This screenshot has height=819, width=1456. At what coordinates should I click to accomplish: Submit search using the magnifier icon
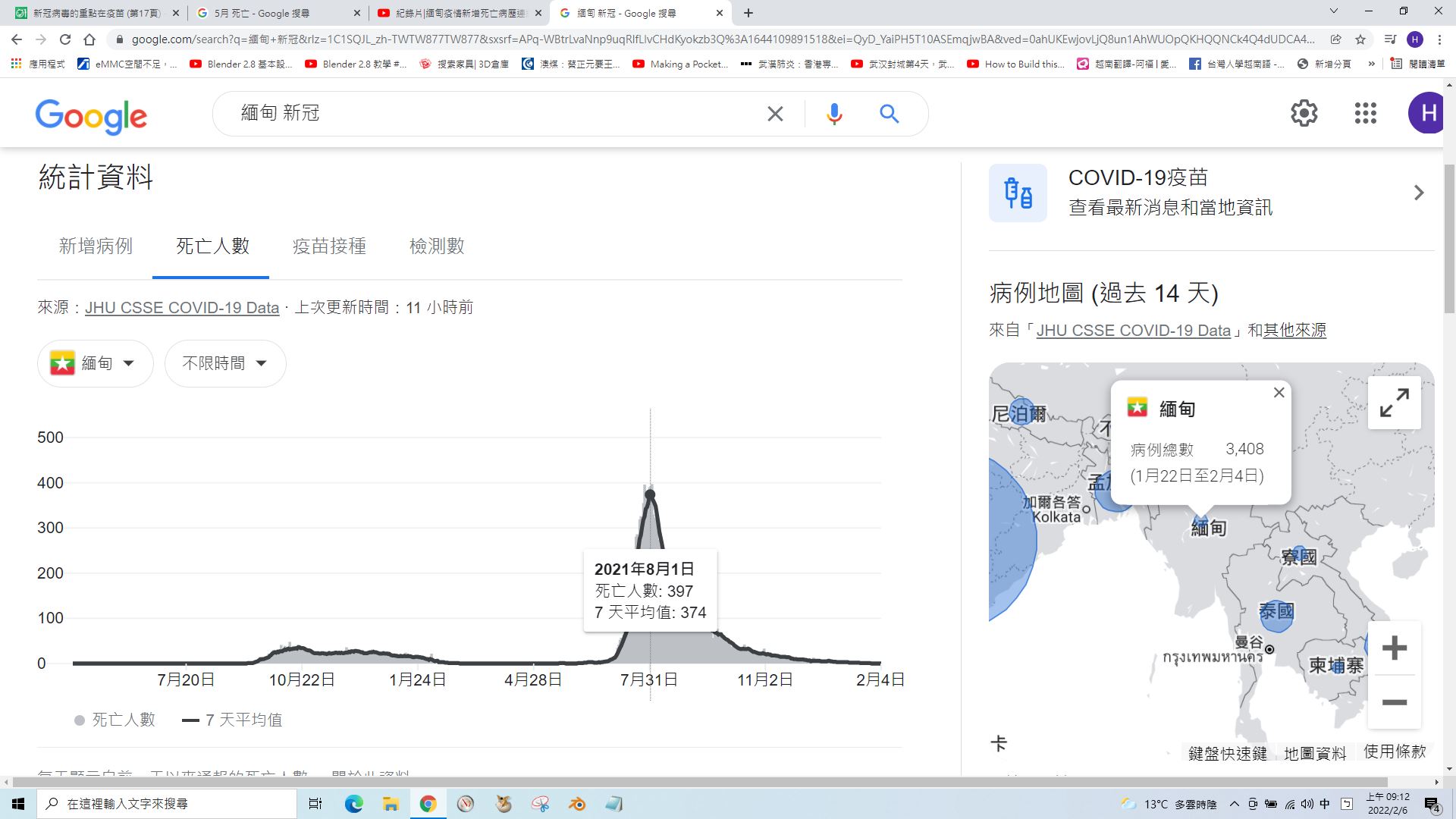(x=888, y=113)
